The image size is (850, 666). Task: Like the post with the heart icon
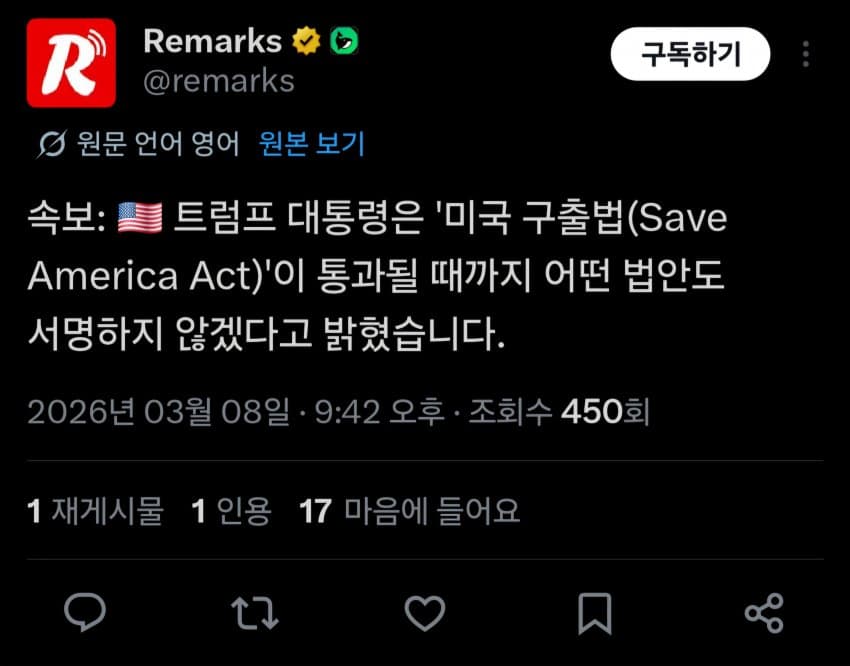click(x=425, y=613)
